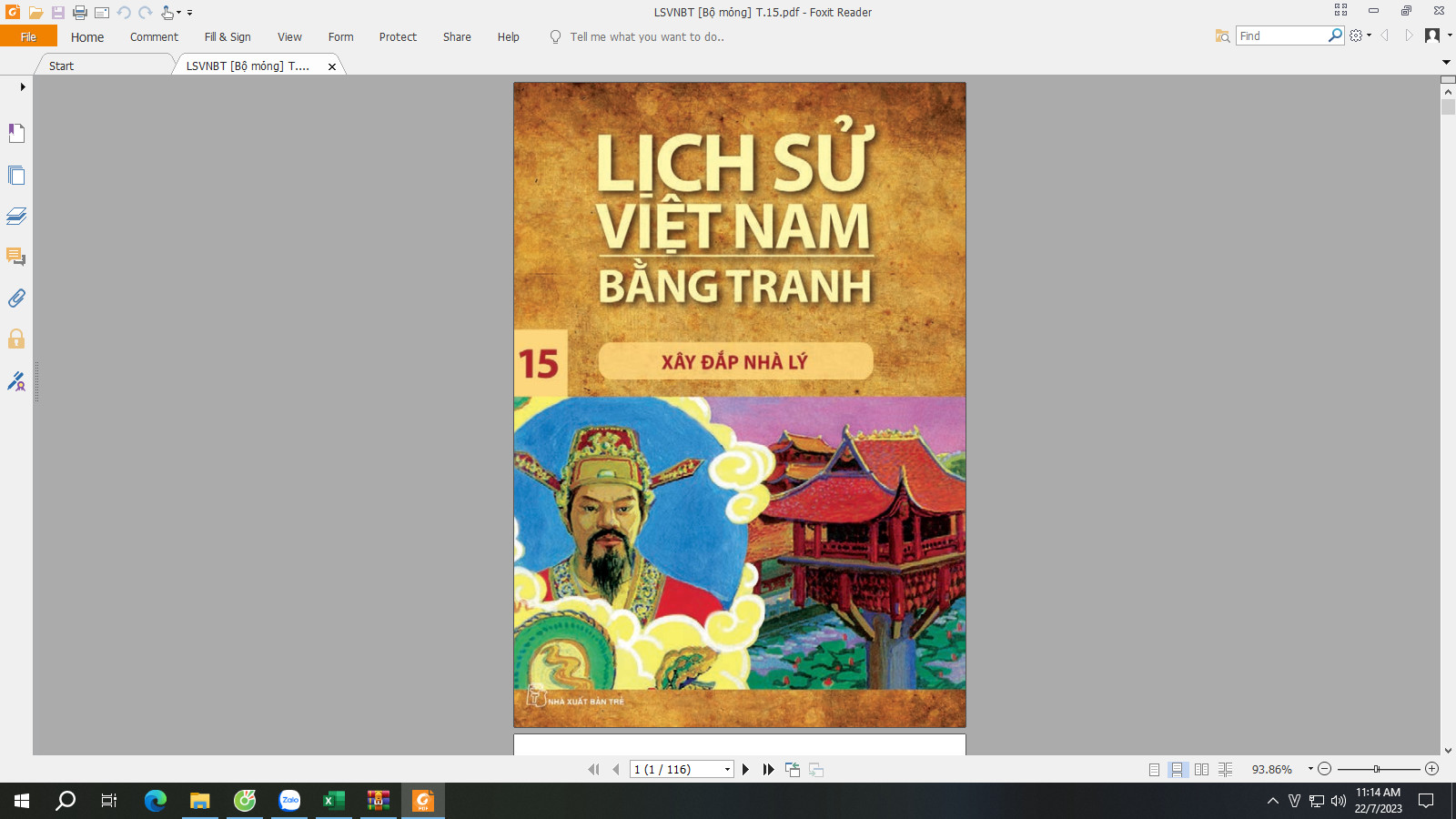The height and width of the screenshot is (819, 1456).
Task: Click the book cover page image
Action: 739,405
